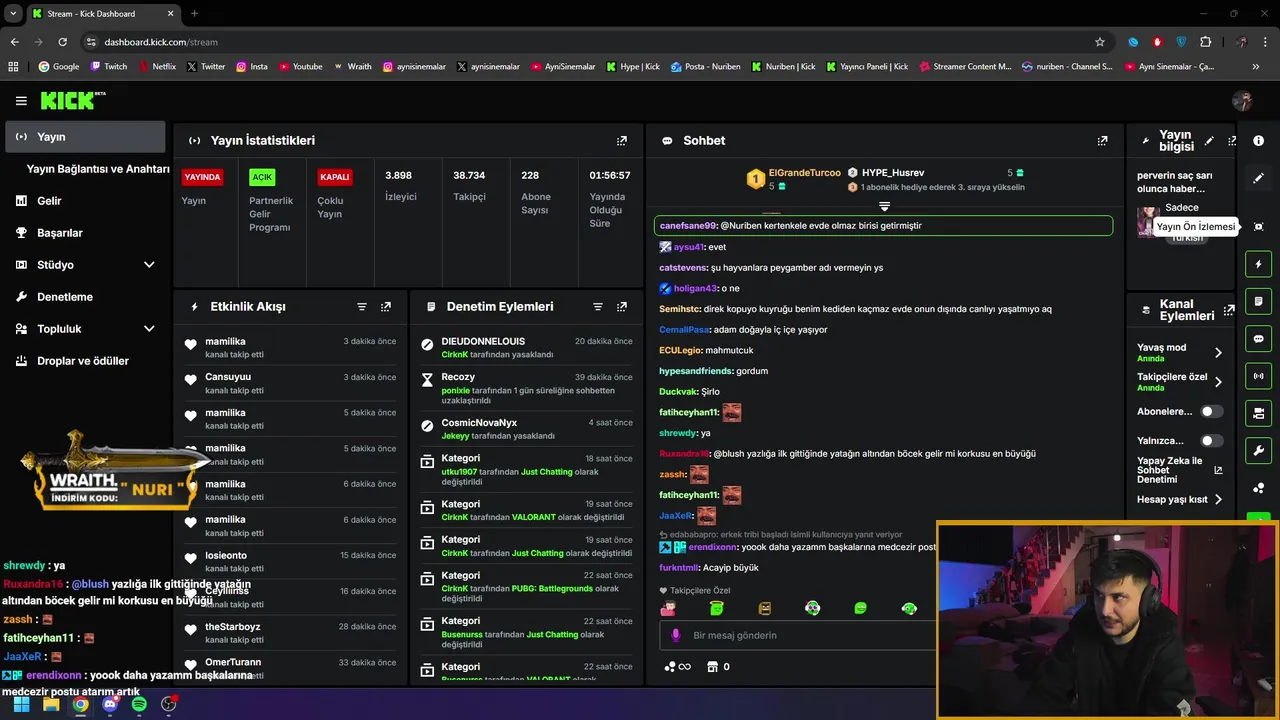Pop out the Kanal Eylemleri panel
1280x720 pixels.
[x=1229, y=310]
